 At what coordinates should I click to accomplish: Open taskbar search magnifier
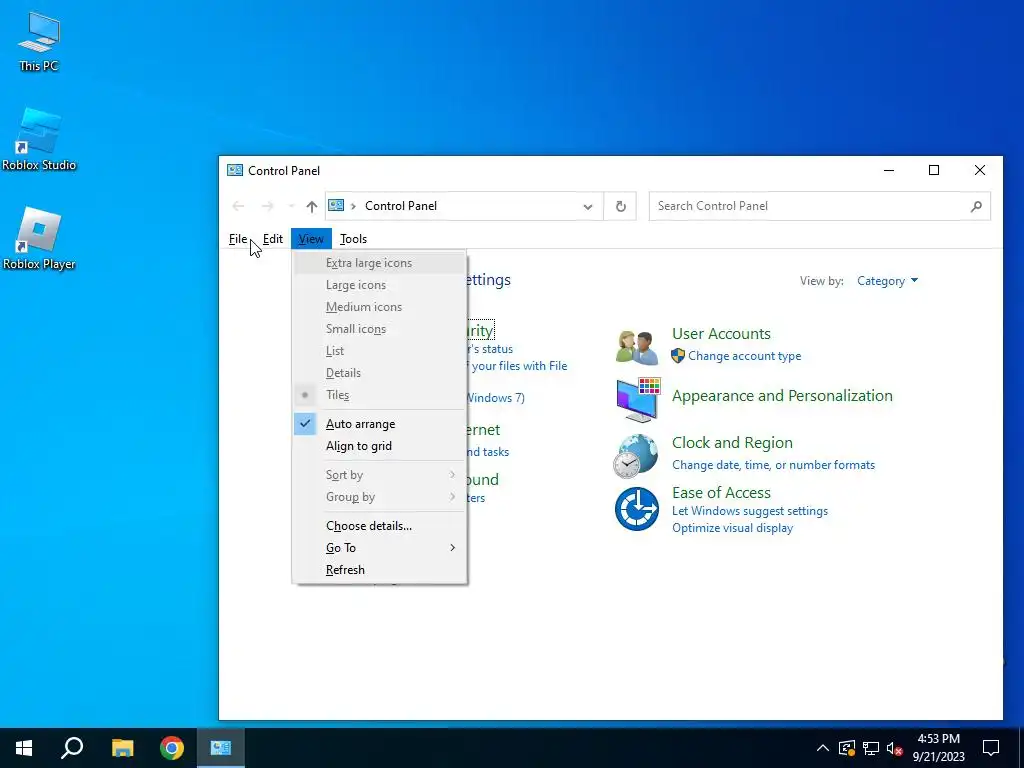pyautogui.click(x=72, y=748)
